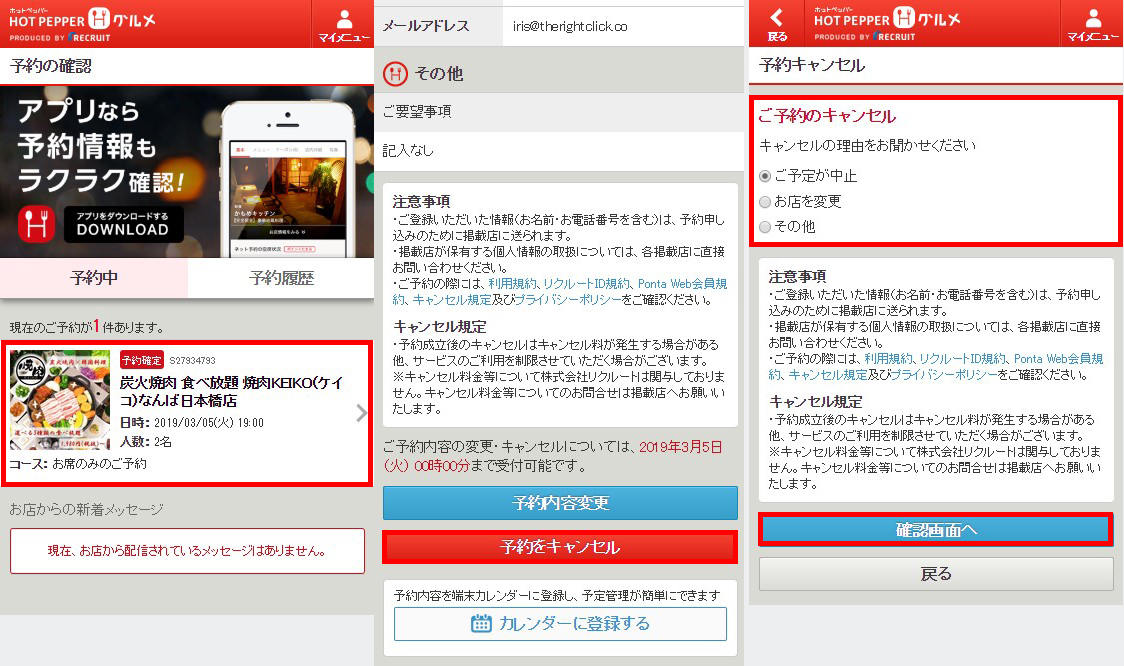Image resolution: width=1124 pixels, height=666 pixels.
Task: Click the DOWNLOAD app button in the banner
Action: click(123, 224)
